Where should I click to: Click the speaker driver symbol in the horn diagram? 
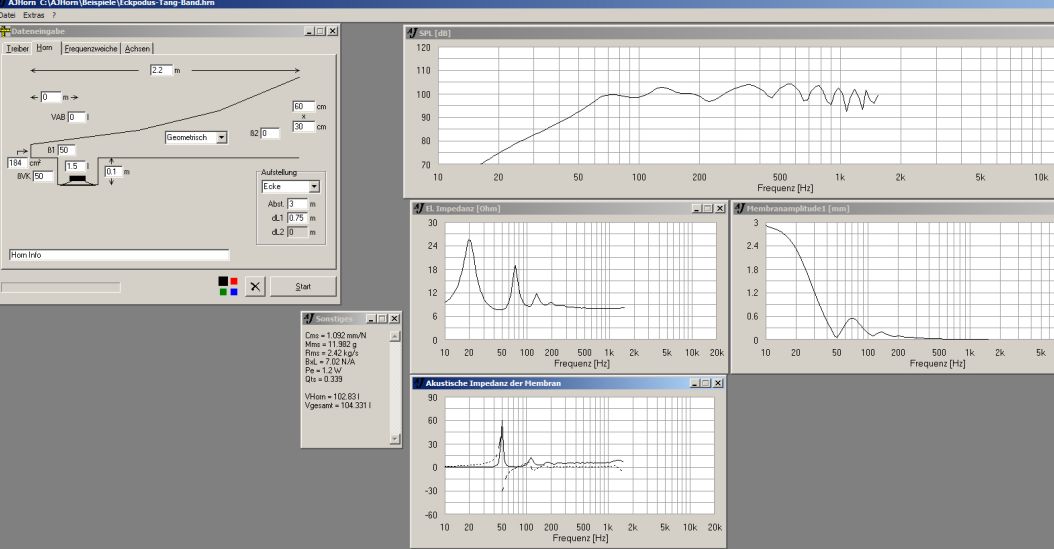pos(75,180)
